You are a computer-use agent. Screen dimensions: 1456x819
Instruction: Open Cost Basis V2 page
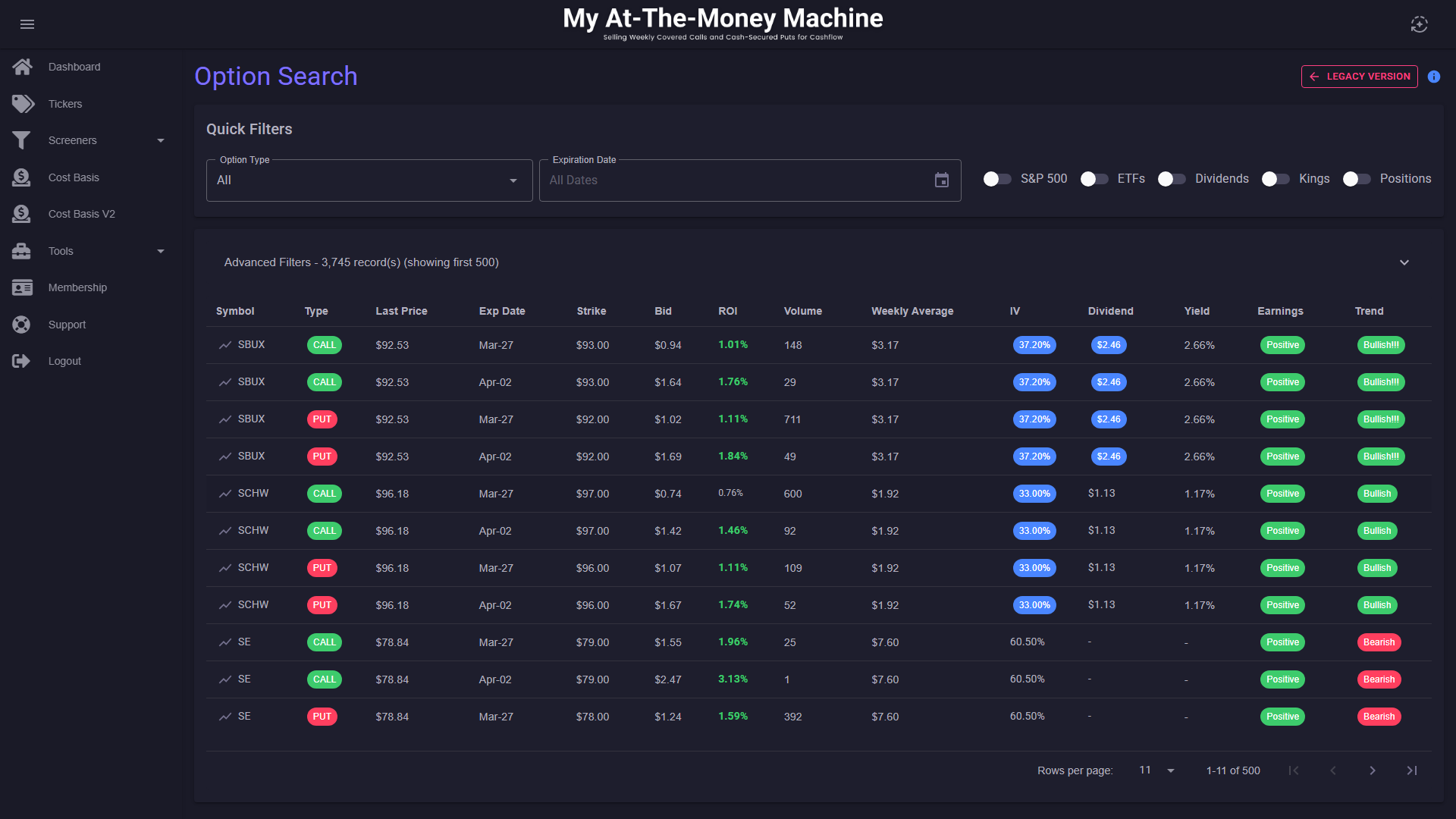pos(81,214)
